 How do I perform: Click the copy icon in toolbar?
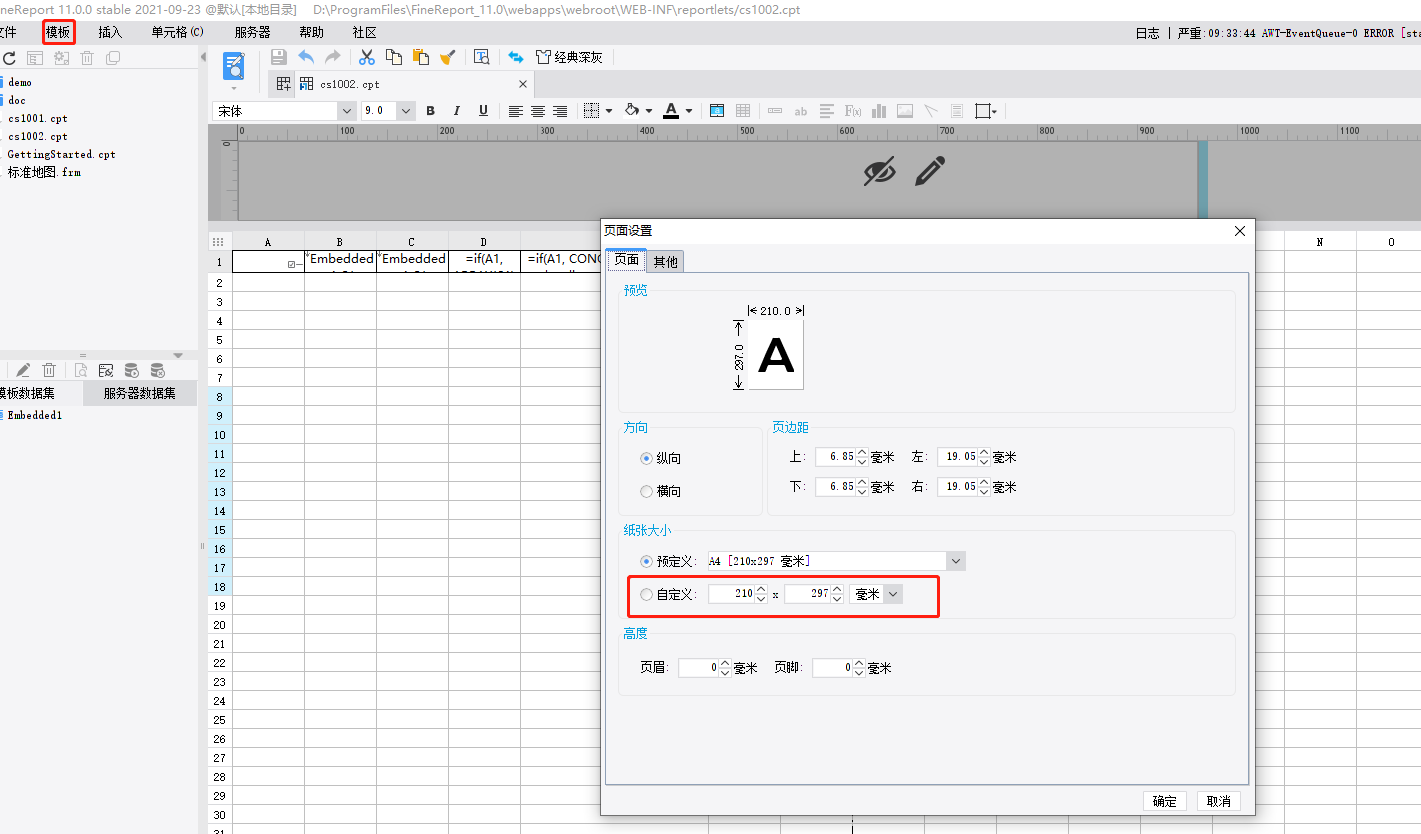click(394, 57)
